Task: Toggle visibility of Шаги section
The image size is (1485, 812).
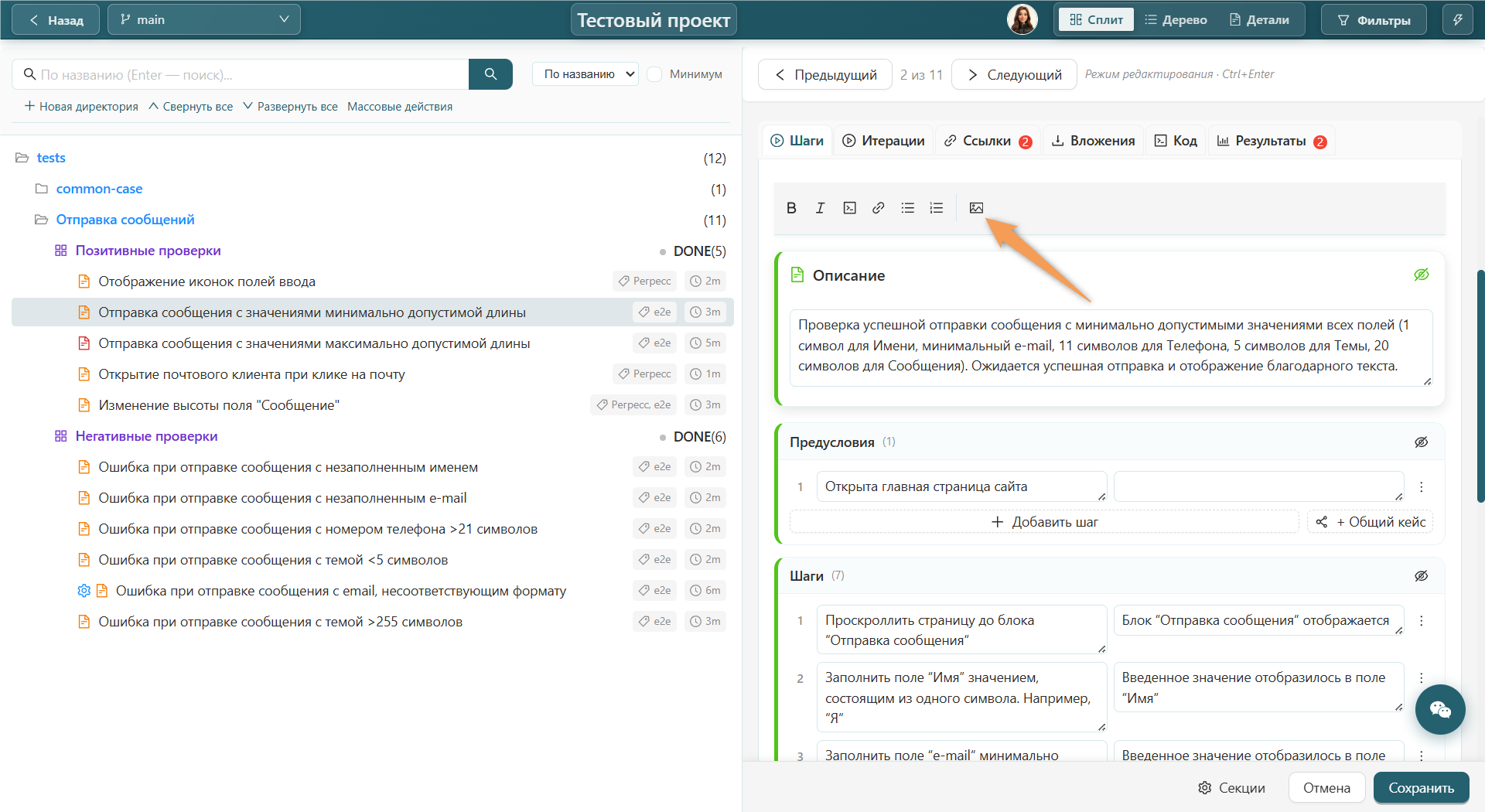Action: click(1421, 576)
